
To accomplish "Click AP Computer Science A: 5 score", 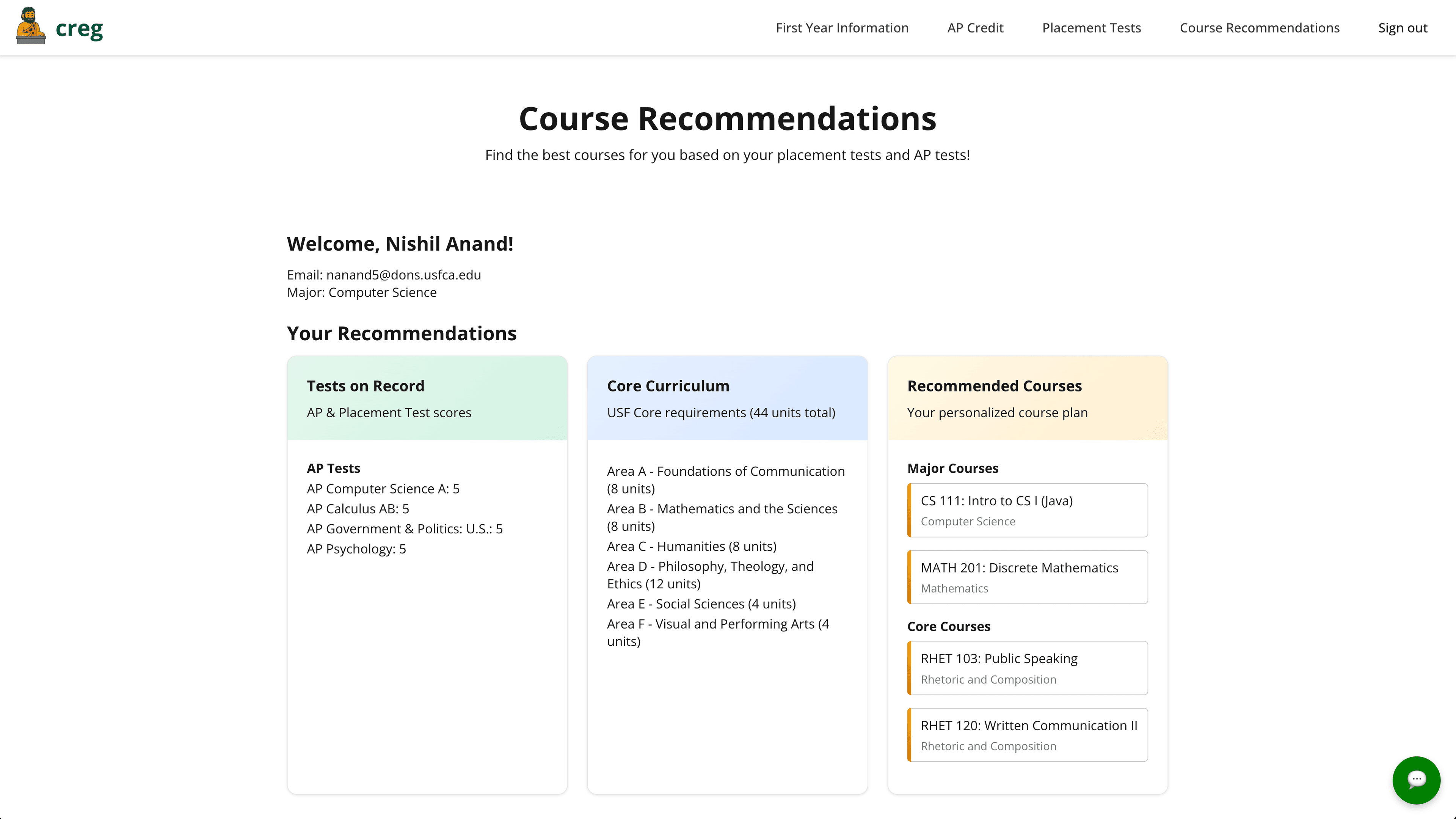I will click(x=383, y=489).
